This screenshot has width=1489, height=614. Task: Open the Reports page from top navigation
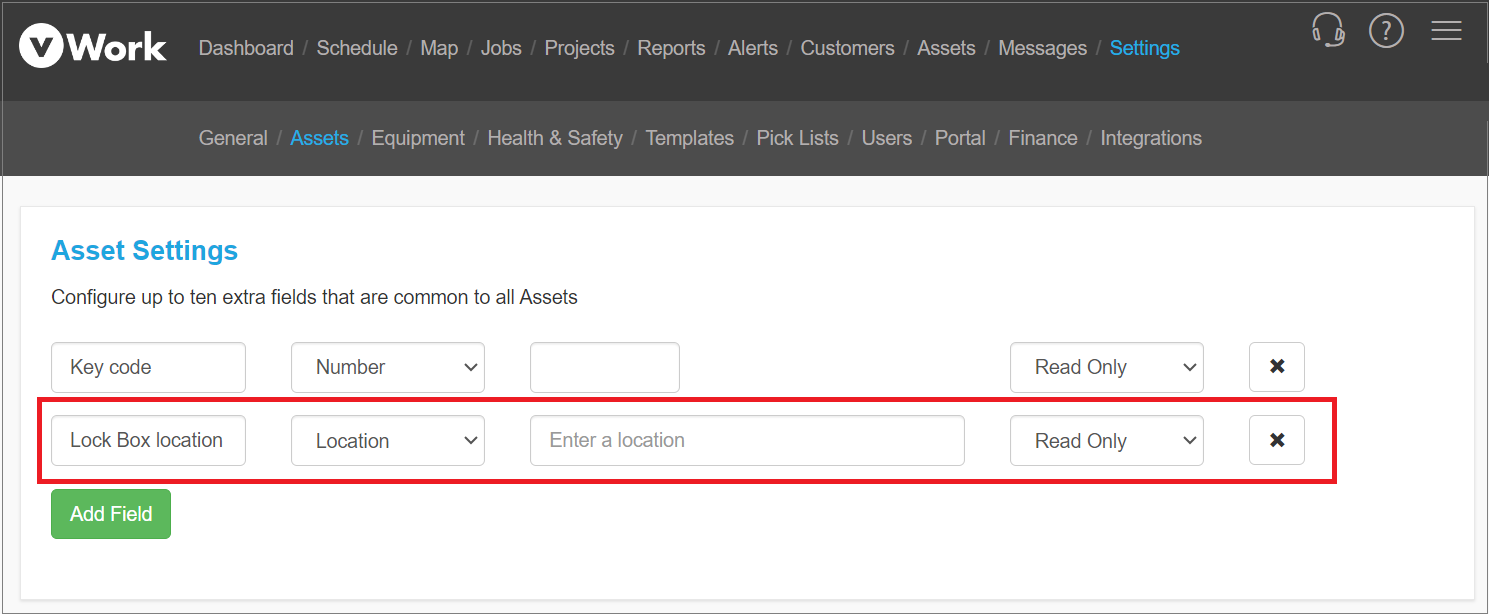click(671, 47)
